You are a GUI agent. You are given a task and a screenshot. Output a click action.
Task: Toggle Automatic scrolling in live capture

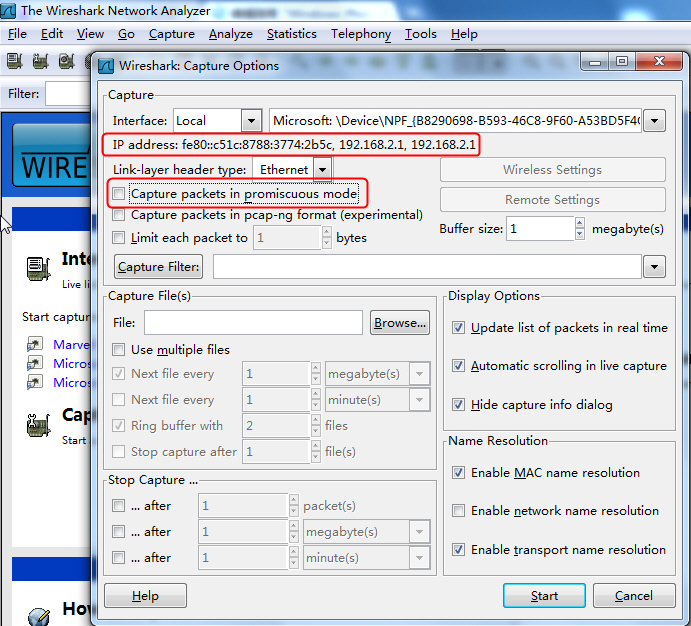tap(458, 366)
